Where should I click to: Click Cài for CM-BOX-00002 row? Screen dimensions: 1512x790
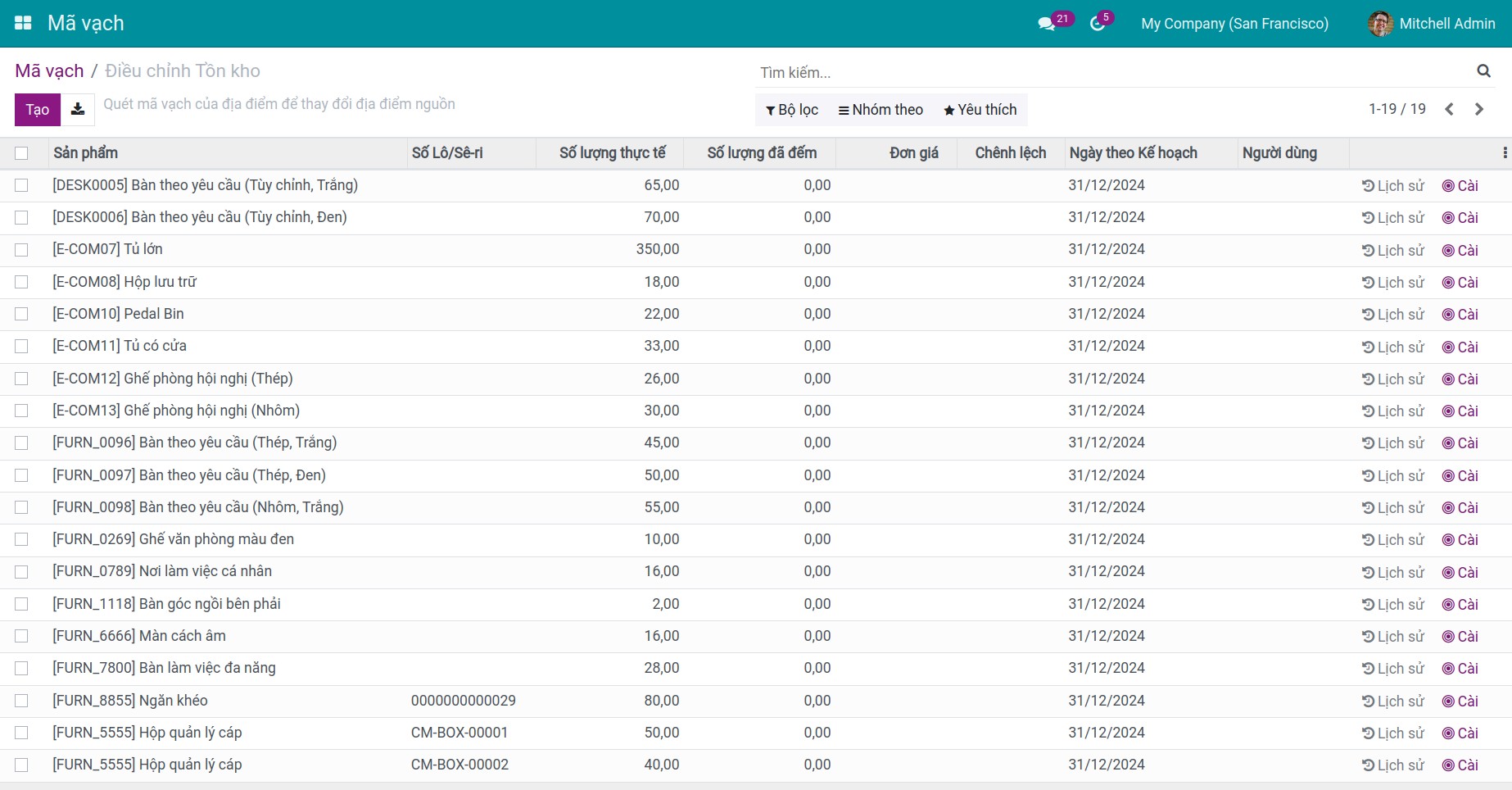1460,765
